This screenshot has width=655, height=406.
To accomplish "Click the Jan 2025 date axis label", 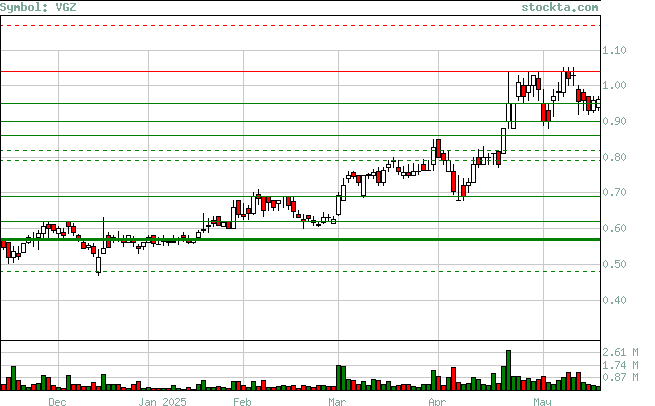I will [x=162, y=401].
